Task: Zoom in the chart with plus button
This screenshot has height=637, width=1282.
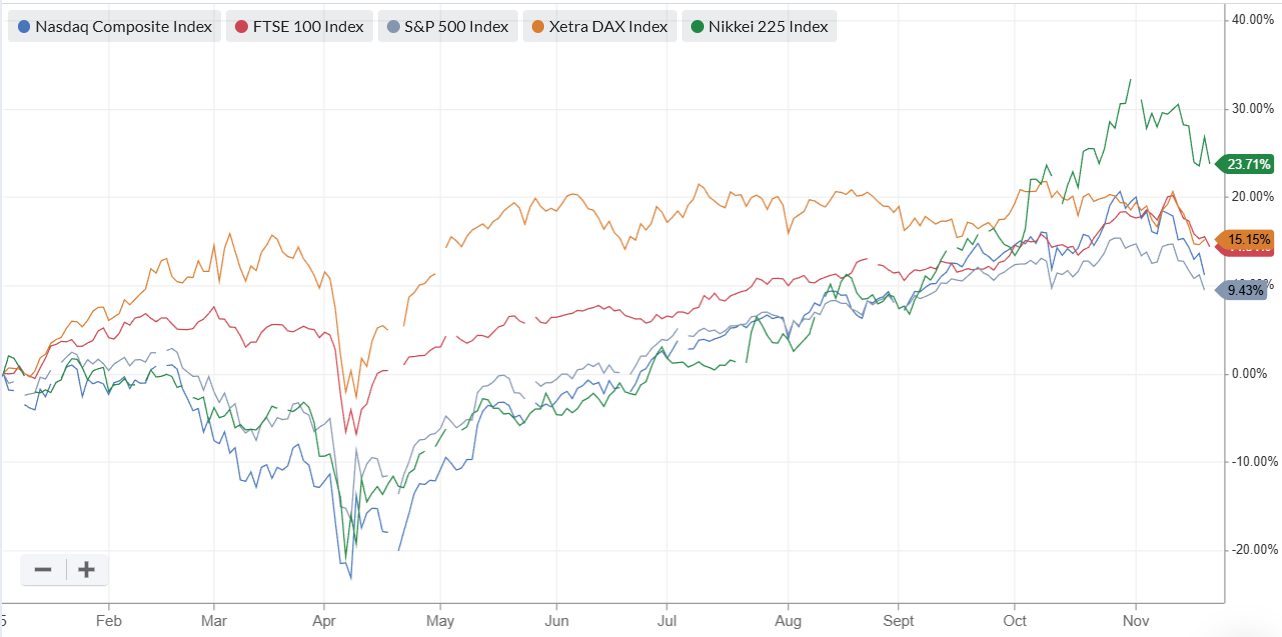Action: (x=87, y=570)
